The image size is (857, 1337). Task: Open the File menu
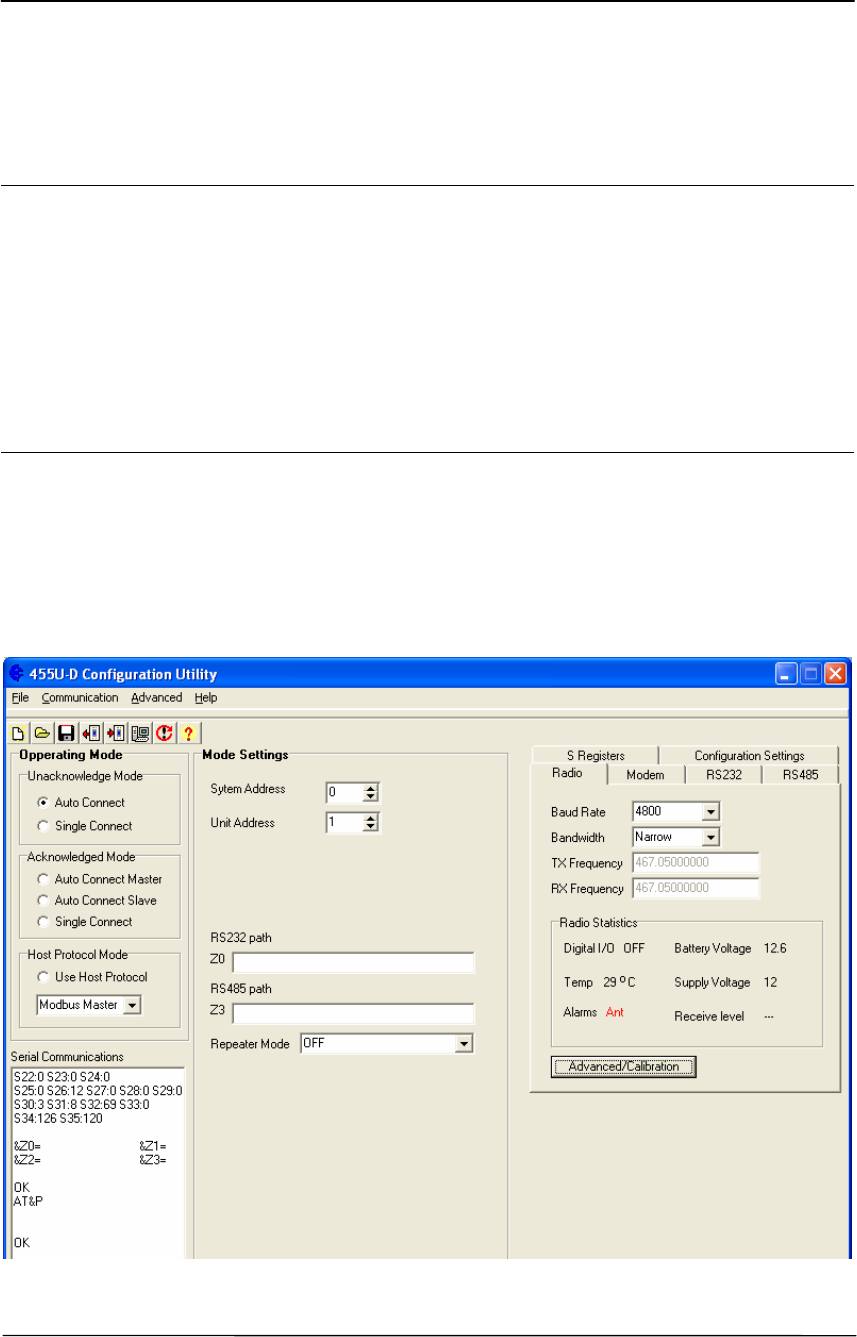20,698
